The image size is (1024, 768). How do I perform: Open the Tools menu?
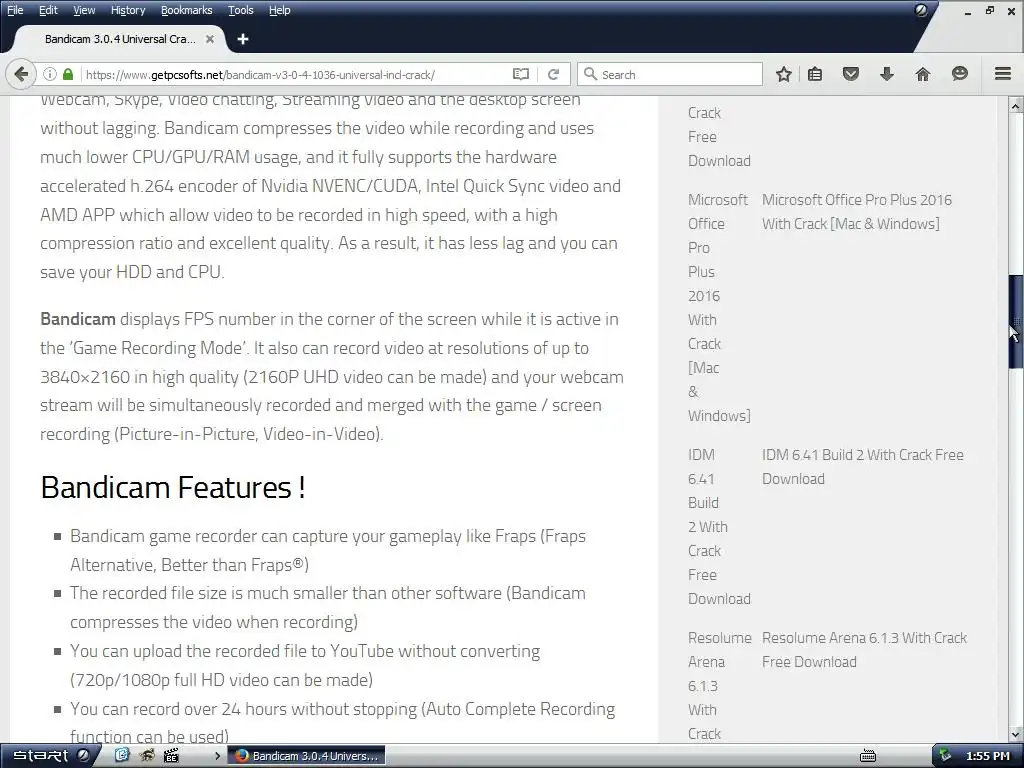240,10
